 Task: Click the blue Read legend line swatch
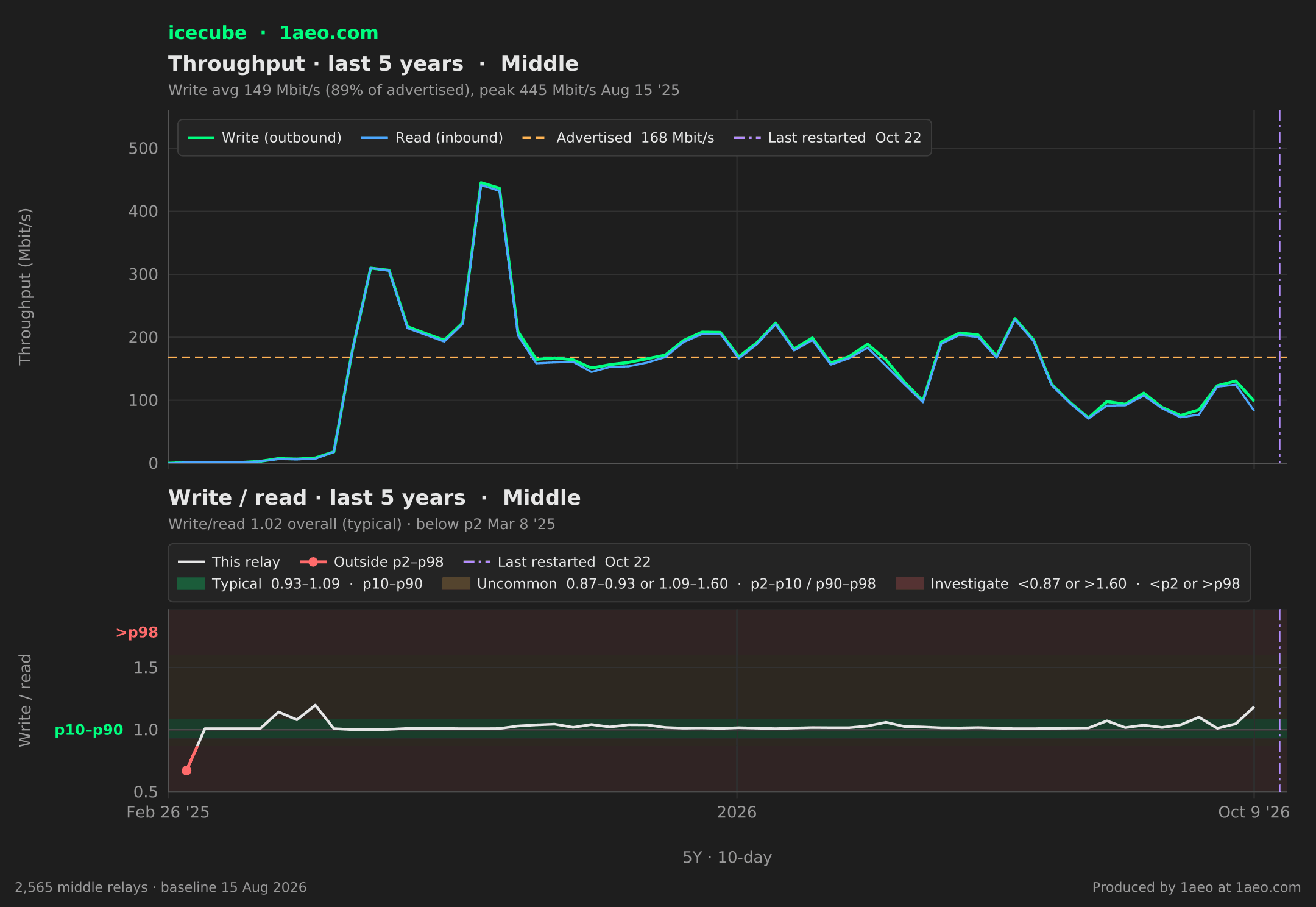374,138
